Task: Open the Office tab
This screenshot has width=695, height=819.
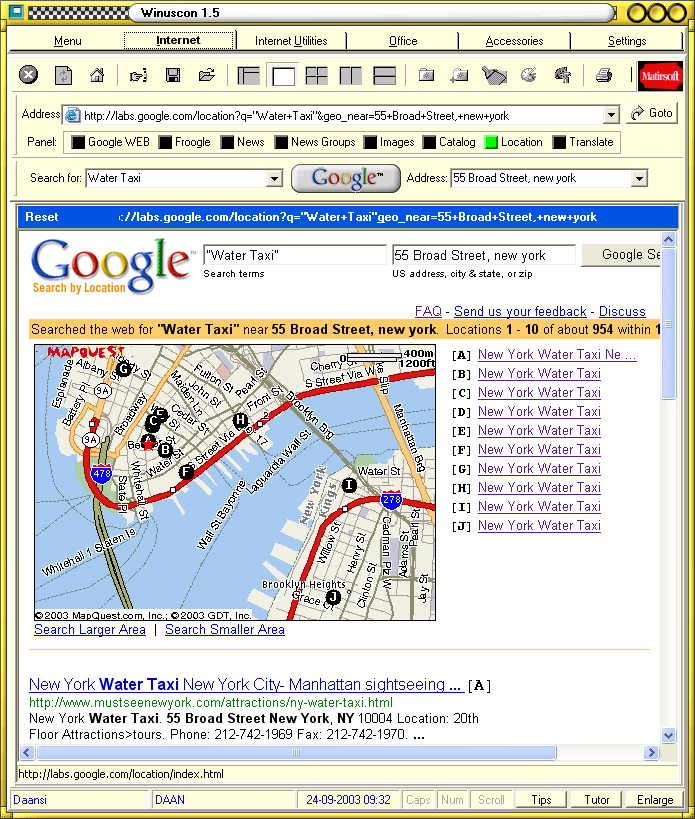Action: (403, 41)
